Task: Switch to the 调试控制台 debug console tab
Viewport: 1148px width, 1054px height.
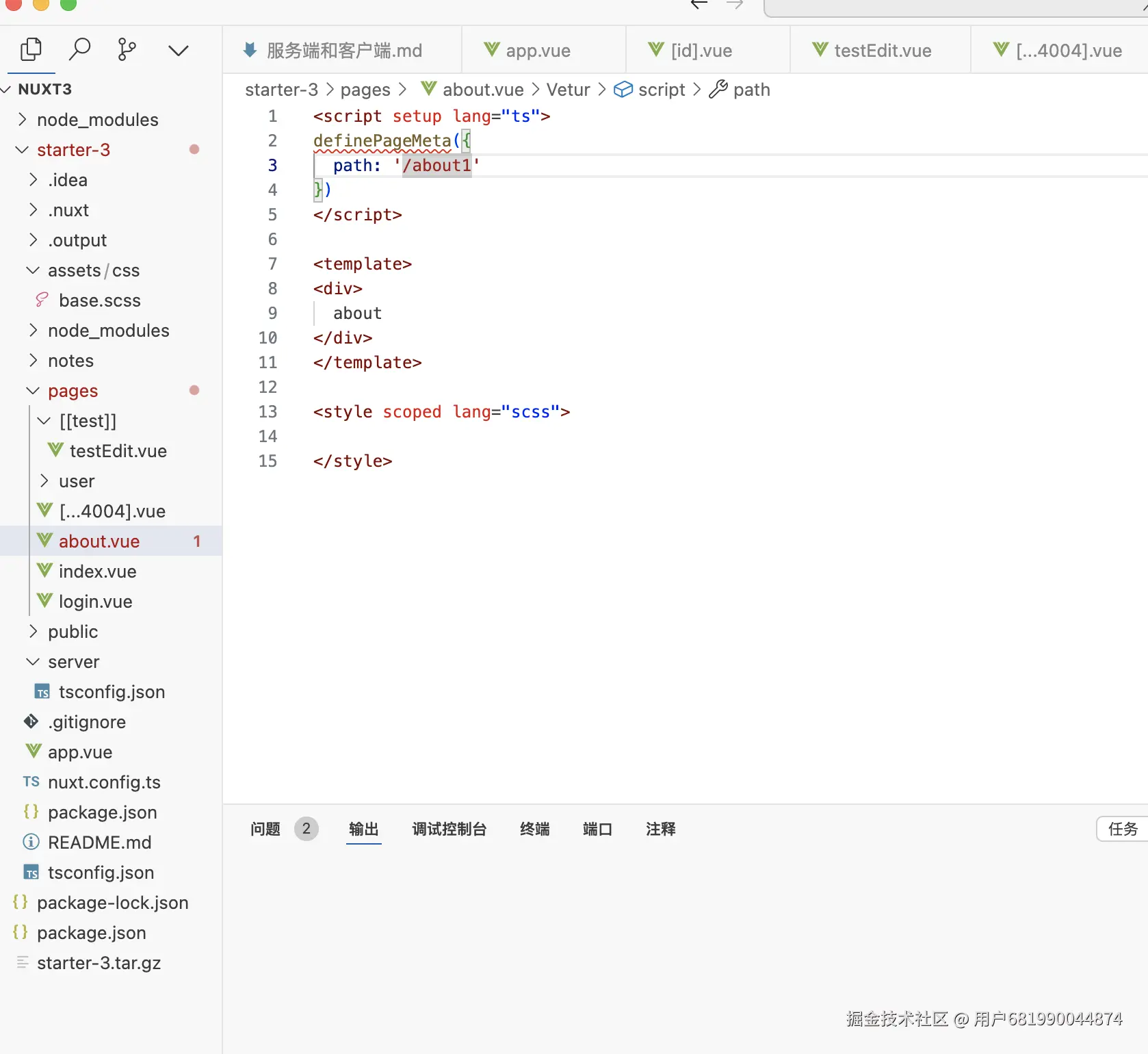Action: click(x=449, y=829)
